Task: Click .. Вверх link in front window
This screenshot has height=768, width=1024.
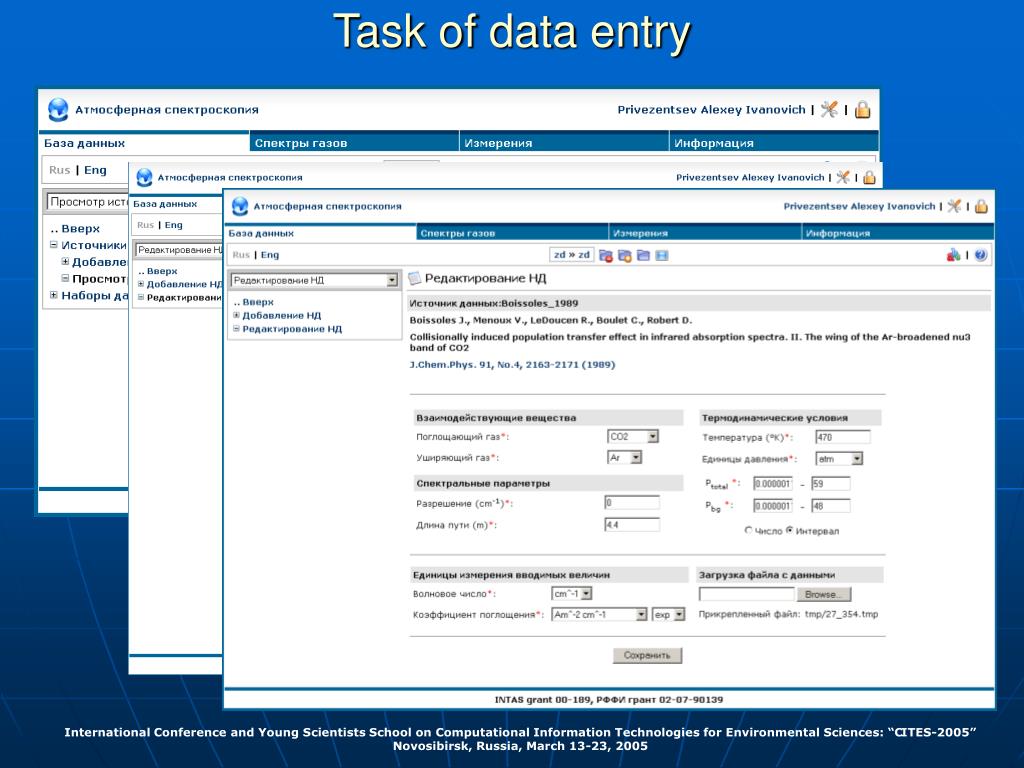Action: pos(253,302)
